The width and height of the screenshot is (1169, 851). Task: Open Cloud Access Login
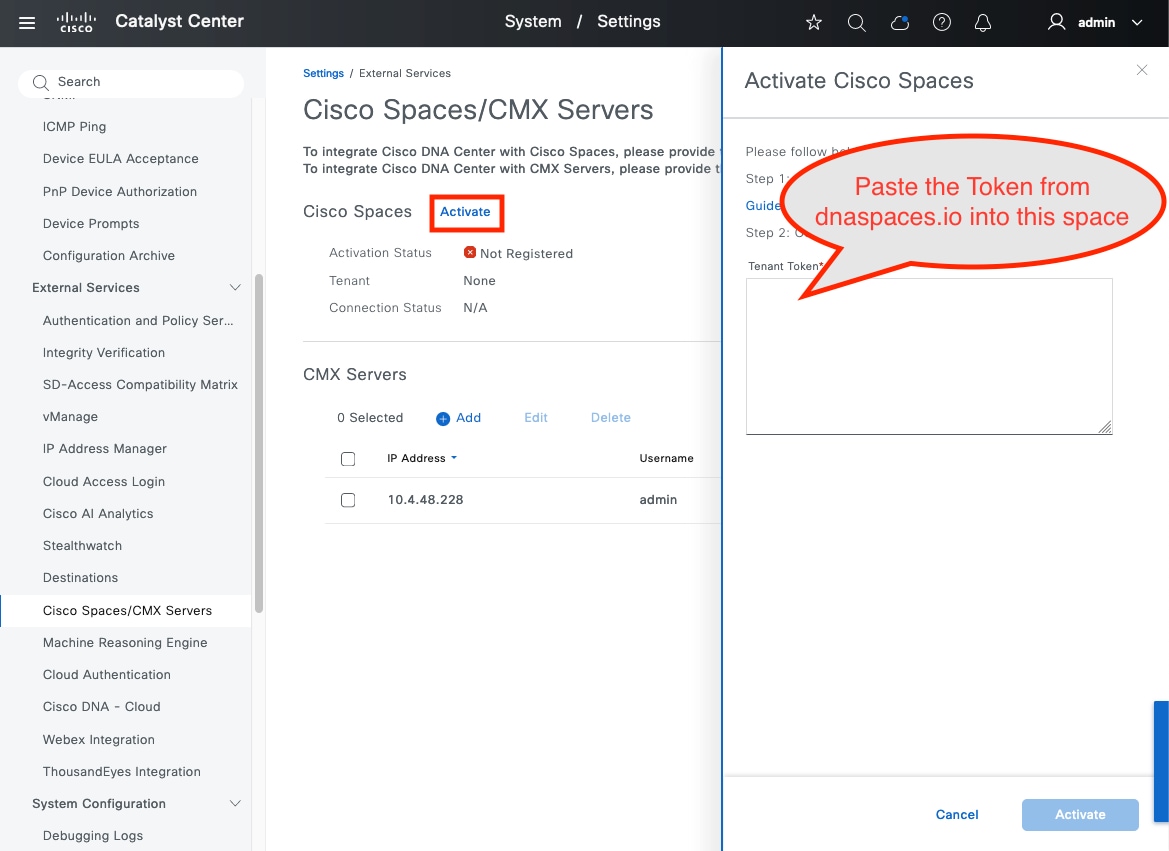(104, 482)
